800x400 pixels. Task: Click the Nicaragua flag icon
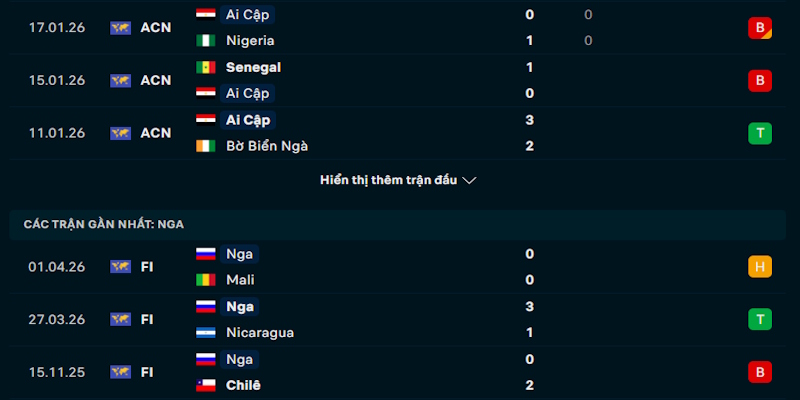pyautogui.click(x=206, y=333)
